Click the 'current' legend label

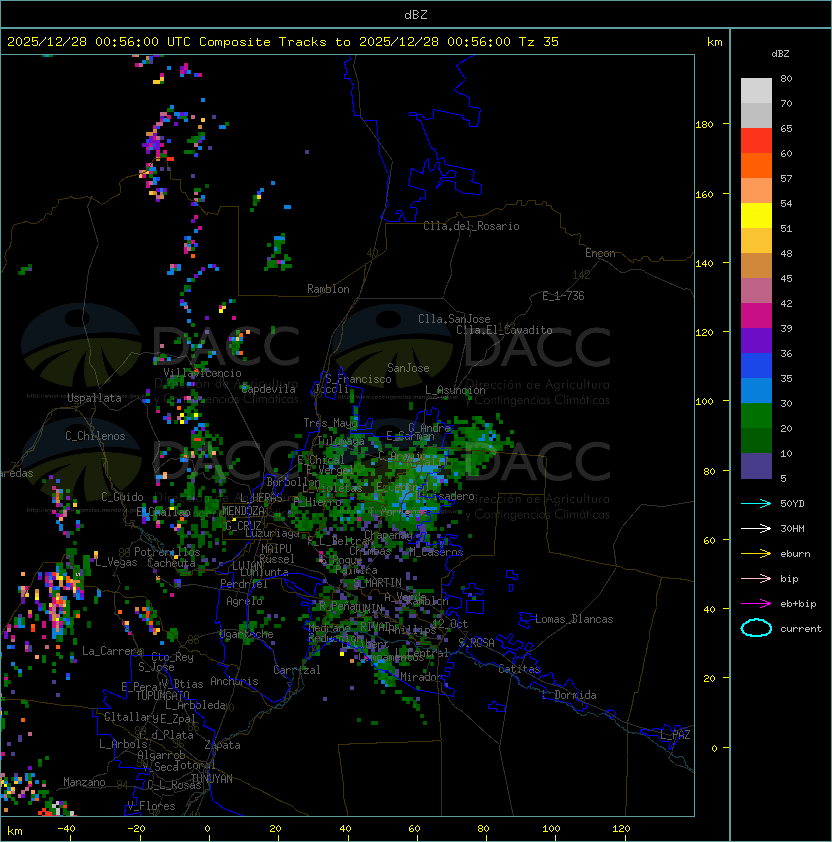pyautogui.click(x=801, y=628)
